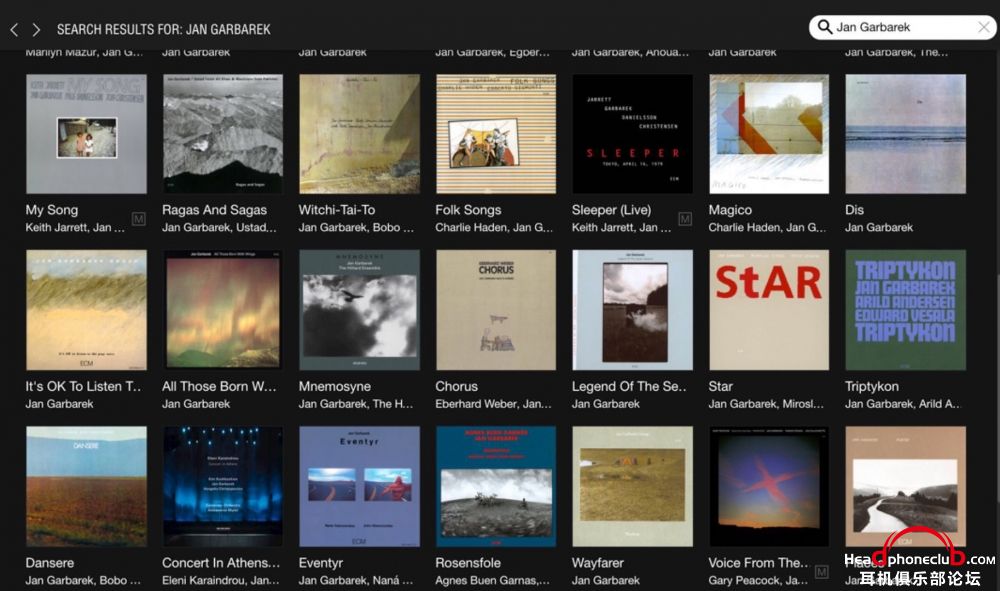
Task: Open the Chorus title link
Action: 457,386
